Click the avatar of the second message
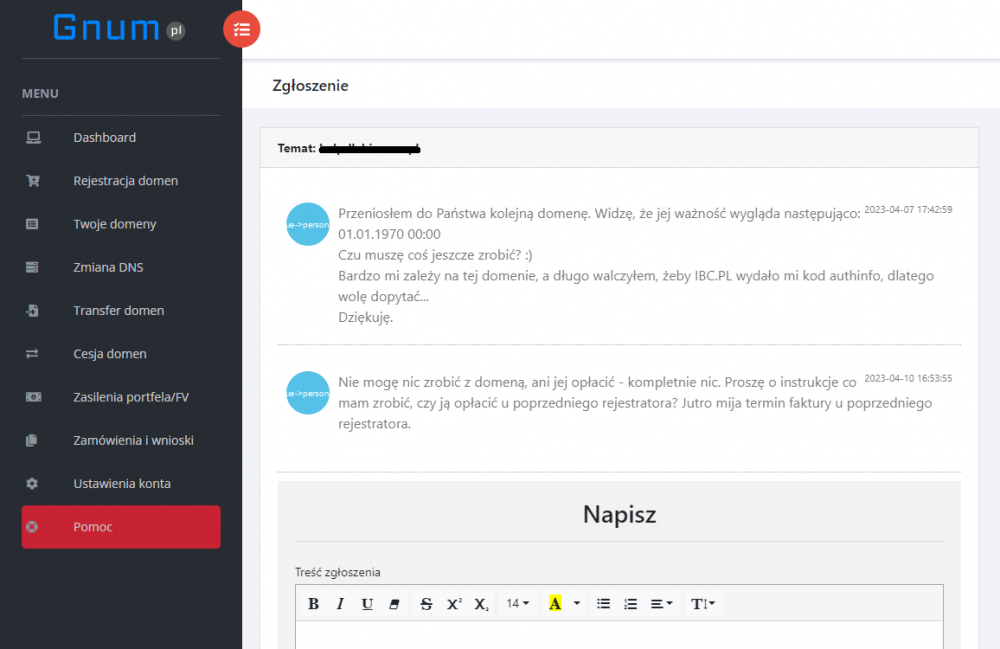Screen dimensions: 1000x649 tap(308, 393)
